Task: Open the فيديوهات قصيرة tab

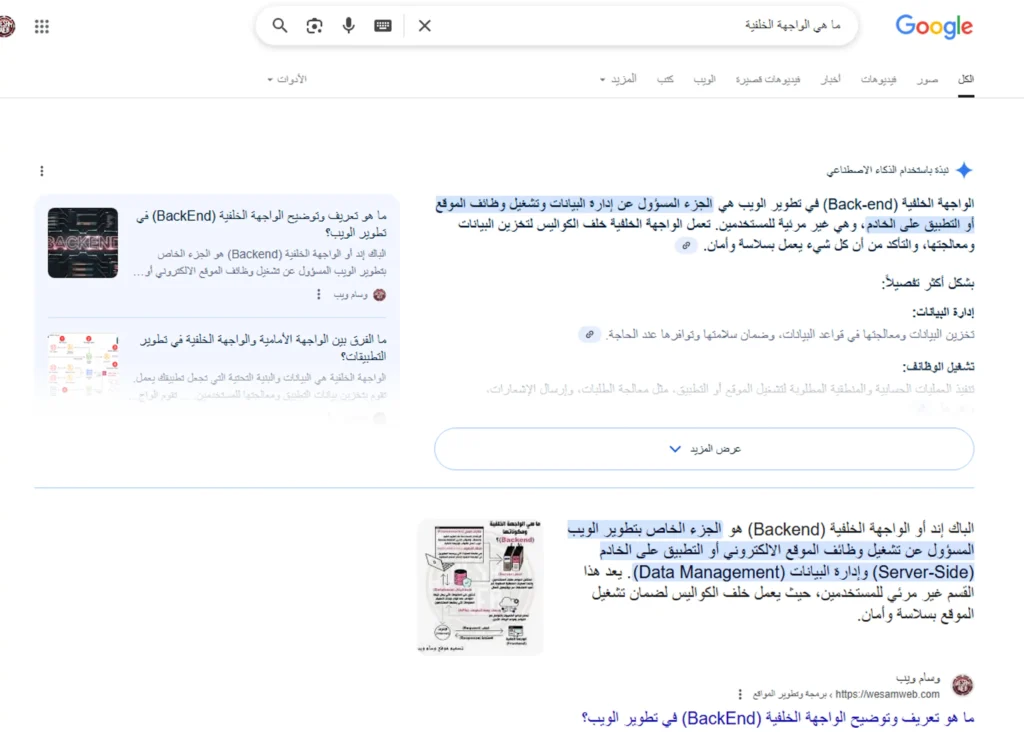Action: (768, 80)
